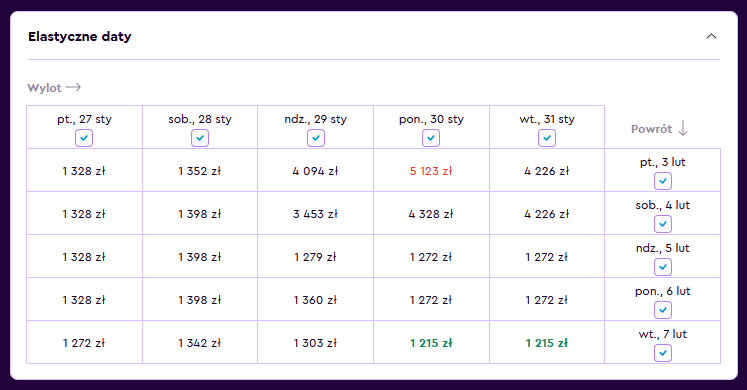Click the Elastyczne daty heading

[x=80, y=37]
